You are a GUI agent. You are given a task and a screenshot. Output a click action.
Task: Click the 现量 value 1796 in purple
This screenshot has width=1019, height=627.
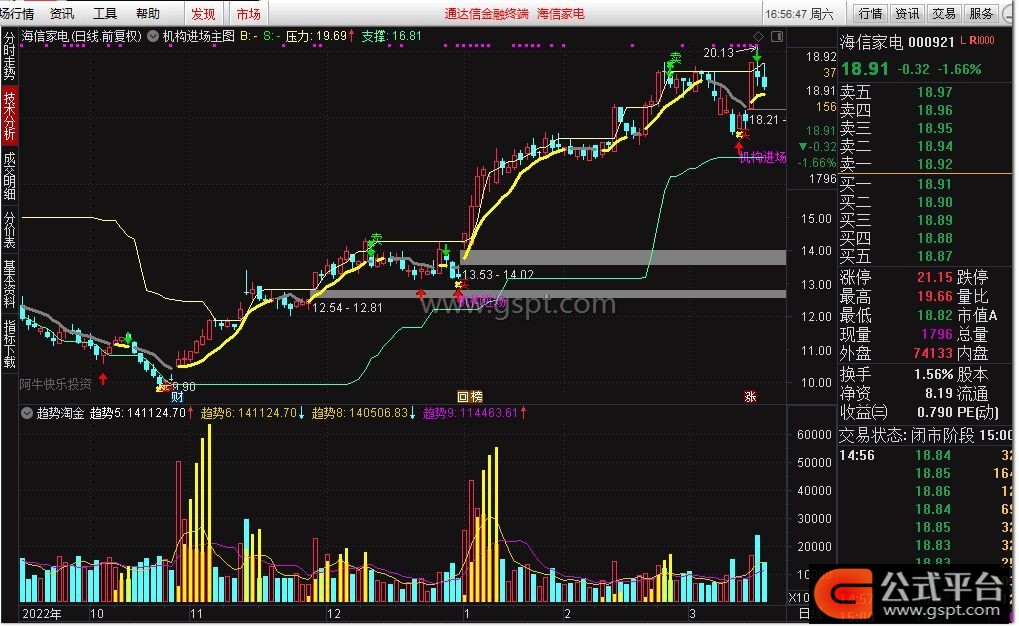coord(937,334)
